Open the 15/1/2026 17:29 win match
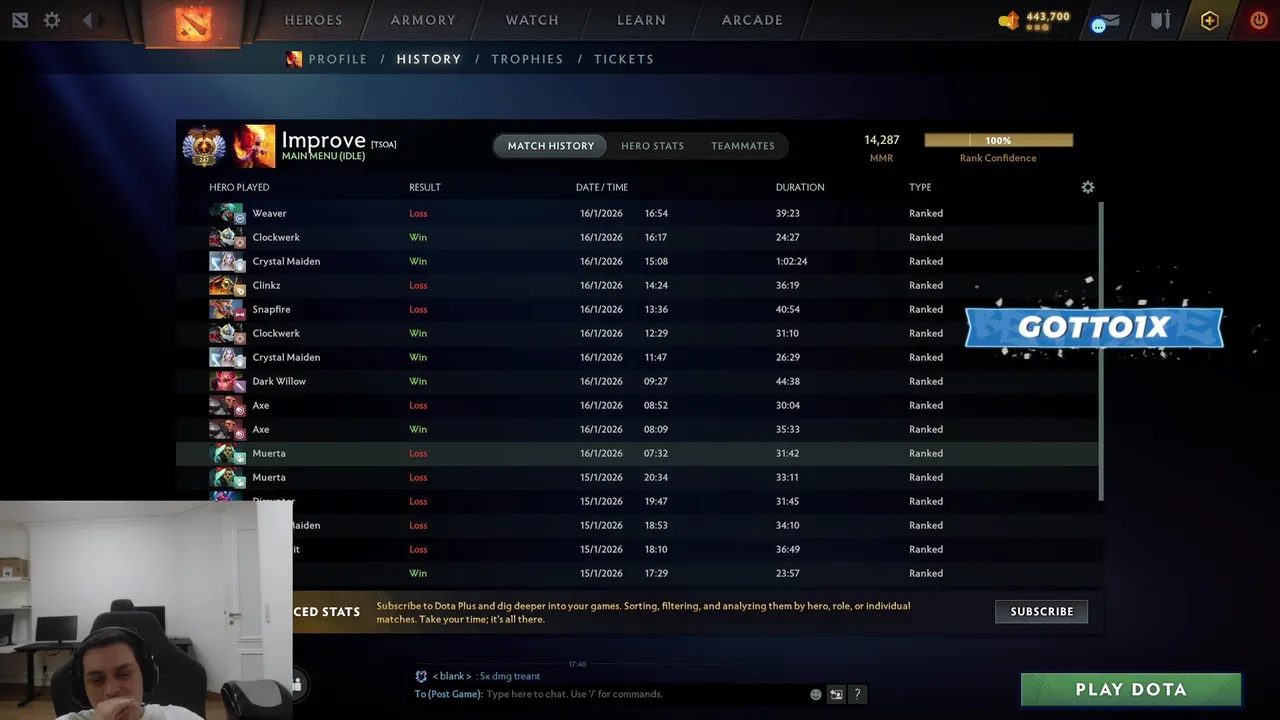 click(x=695, y=573)
